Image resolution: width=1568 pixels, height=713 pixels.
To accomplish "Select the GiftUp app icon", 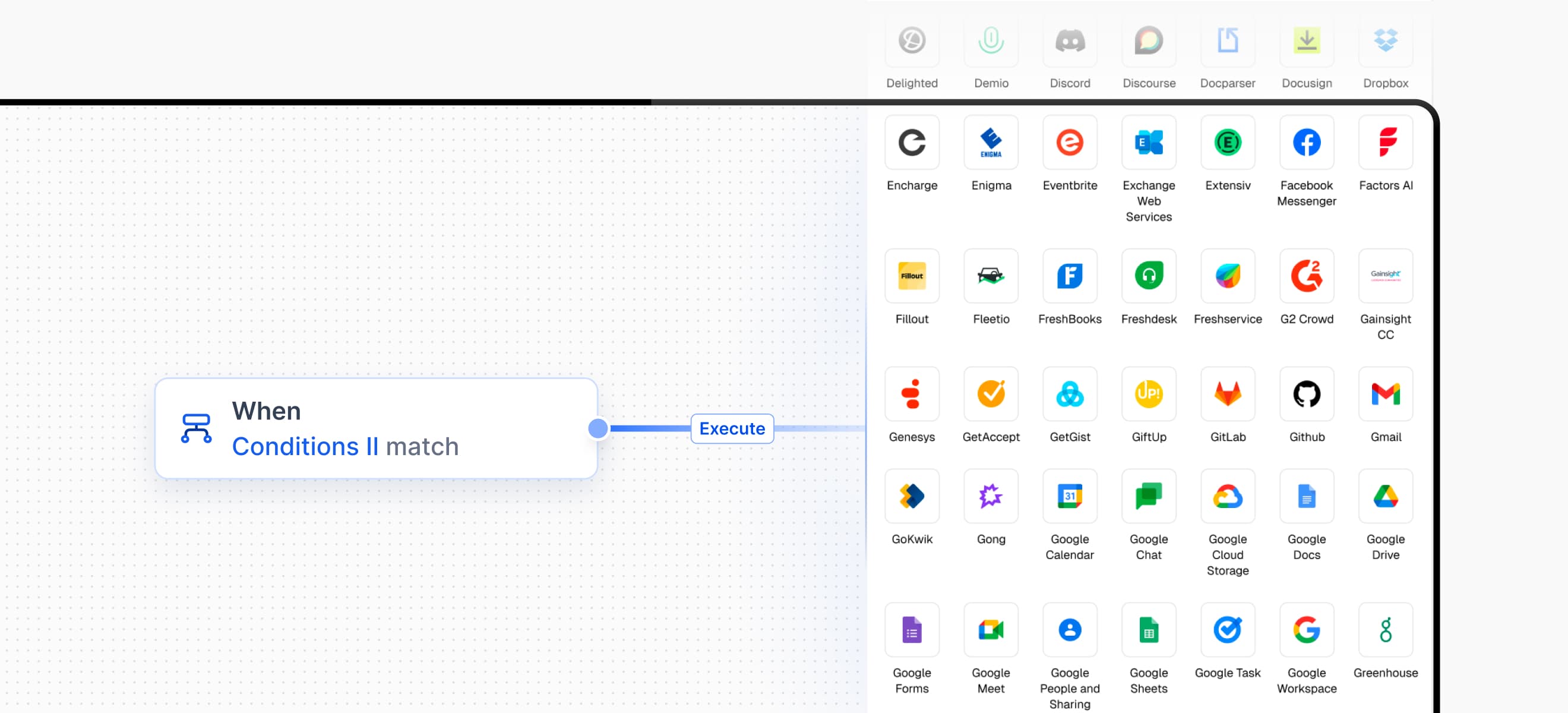I will pos(1149,394).
